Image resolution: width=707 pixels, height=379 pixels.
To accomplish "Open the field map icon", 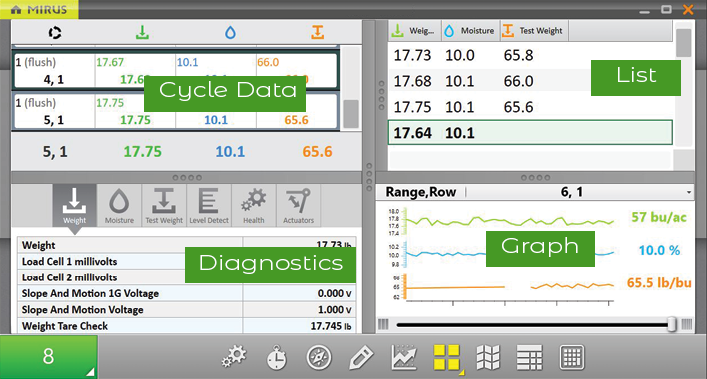I will [488, 357].
